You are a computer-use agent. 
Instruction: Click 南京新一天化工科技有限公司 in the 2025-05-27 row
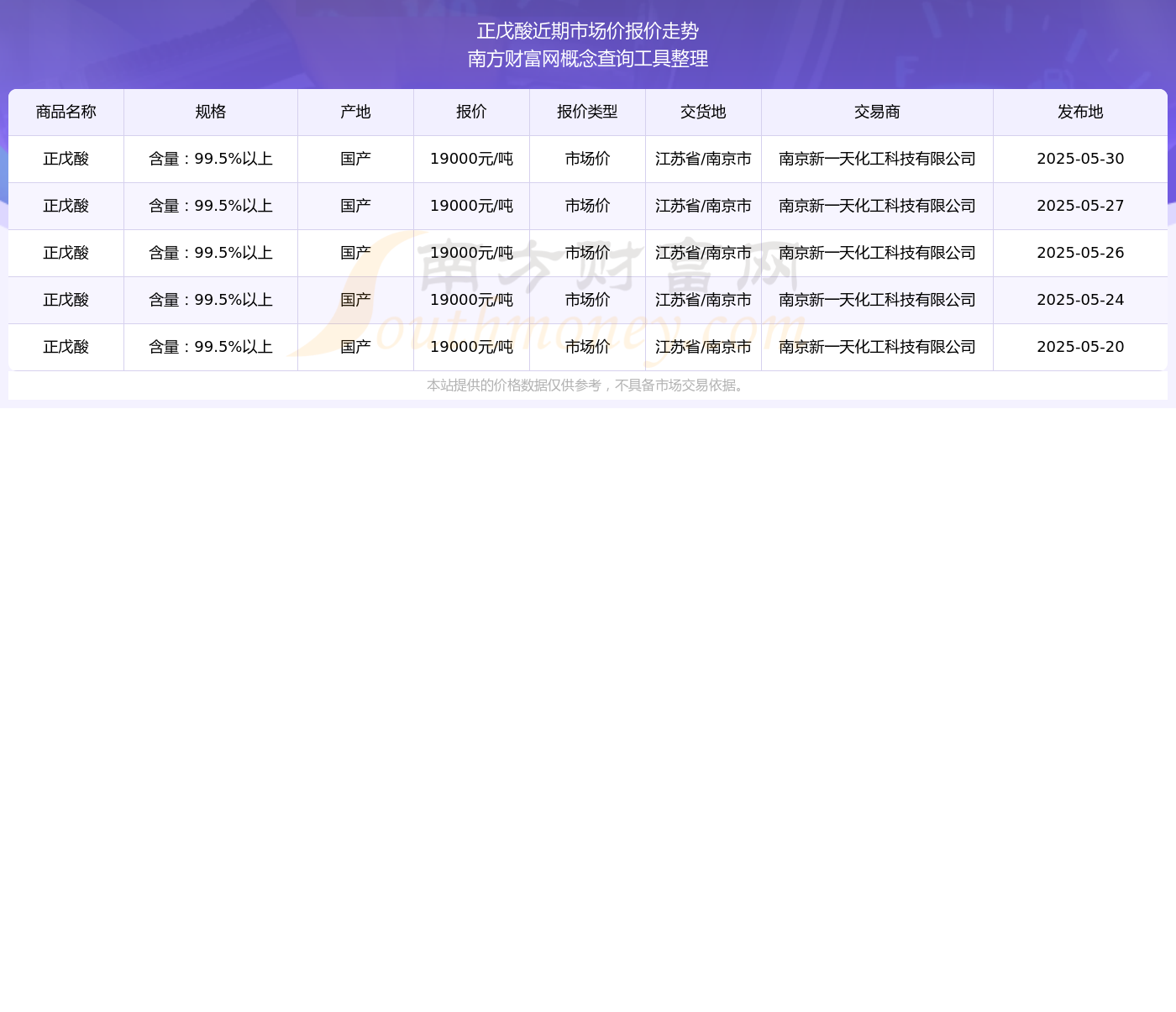click(877, 206)
